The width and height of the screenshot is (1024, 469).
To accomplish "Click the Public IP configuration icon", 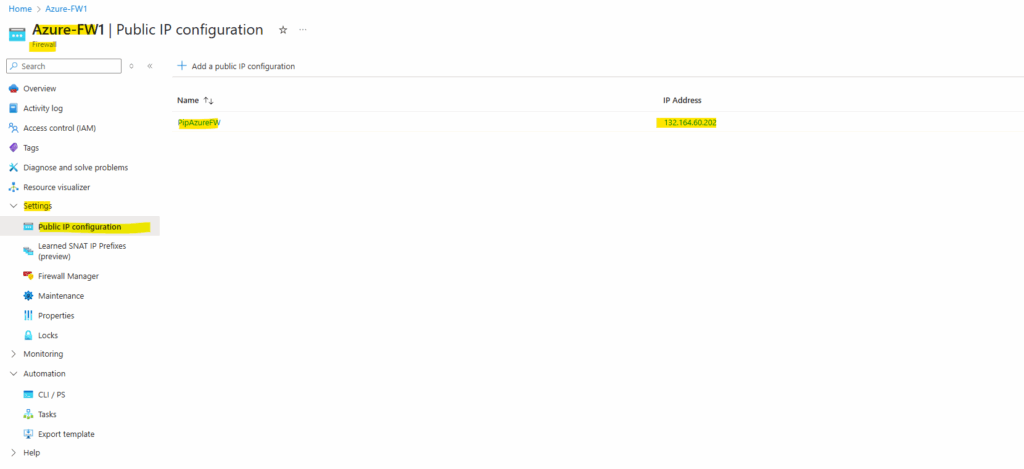I will pos(28,227).
